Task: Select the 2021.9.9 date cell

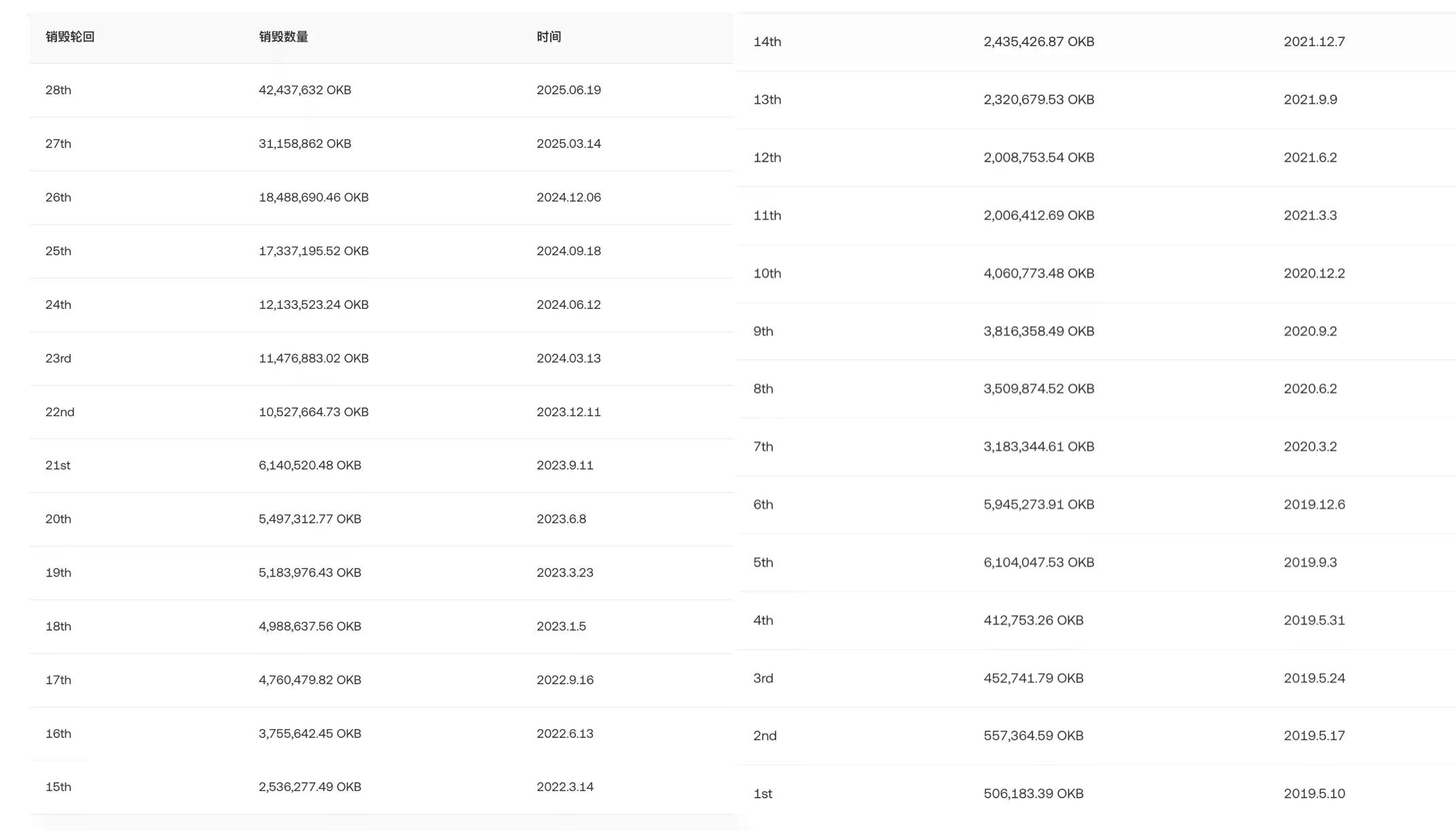Action: [1310, 100]
